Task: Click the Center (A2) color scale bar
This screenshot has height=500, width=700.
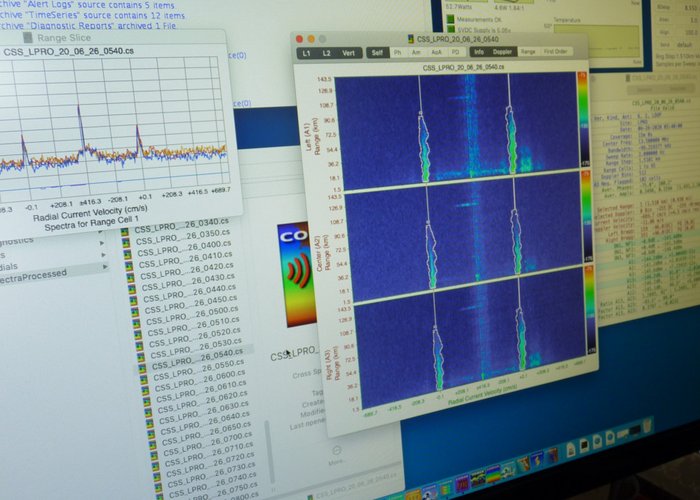Action: pyautogui.click(x=588, y=217)
